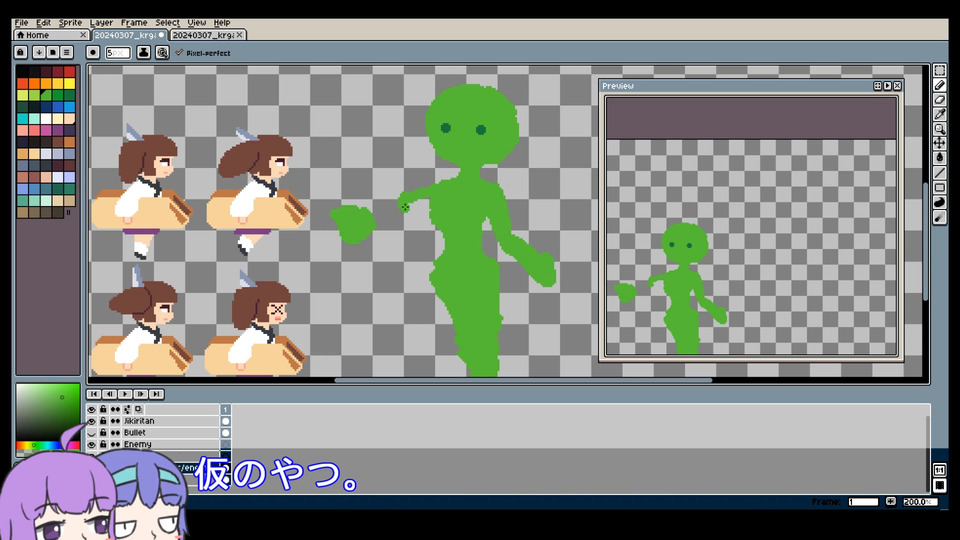Open the palette options hamburger menu
Screen dimensions: 960x540
[66, 53]
